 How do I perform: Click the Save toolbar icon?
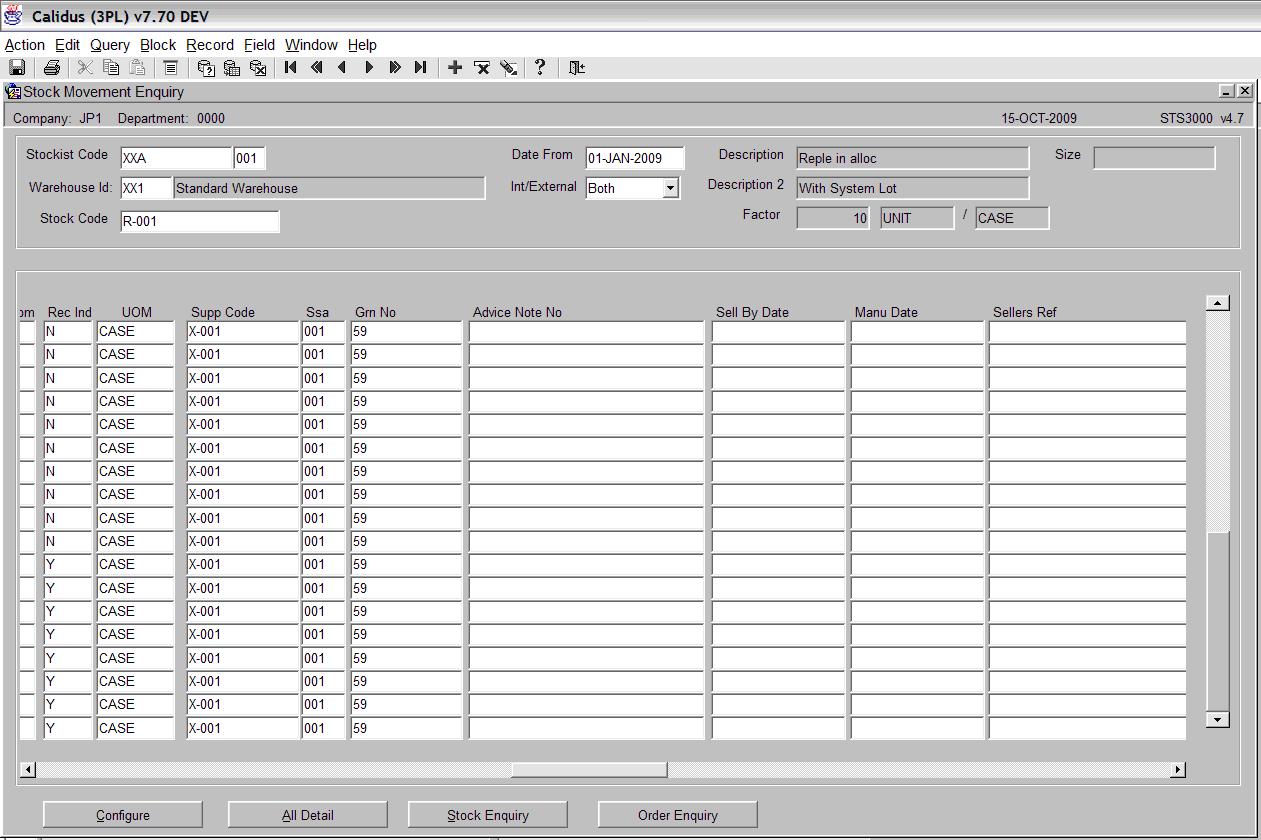pos(17,68)
